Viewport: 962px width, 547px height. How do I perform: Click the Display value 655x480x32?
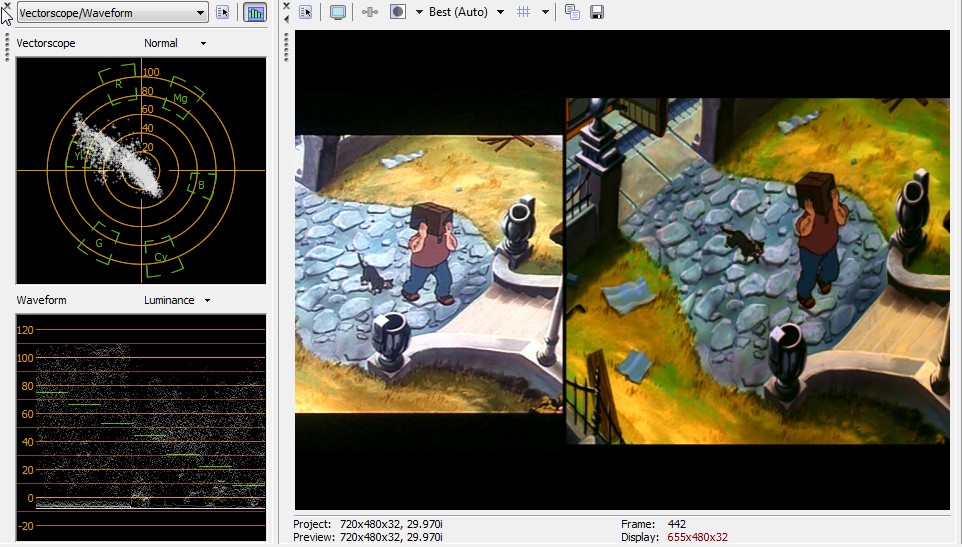pyautogui.click(x=698, y=537)
